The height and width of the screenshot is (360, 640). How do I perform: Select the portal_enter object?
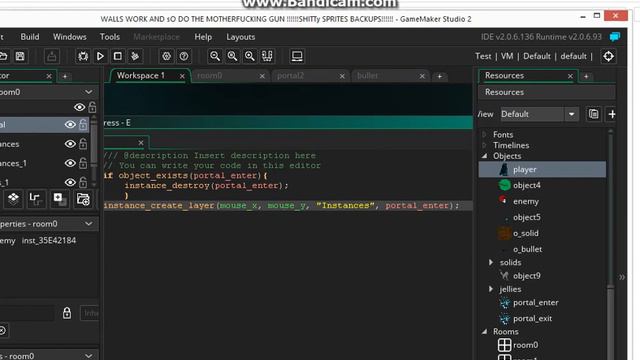click(x=536, y=302)
